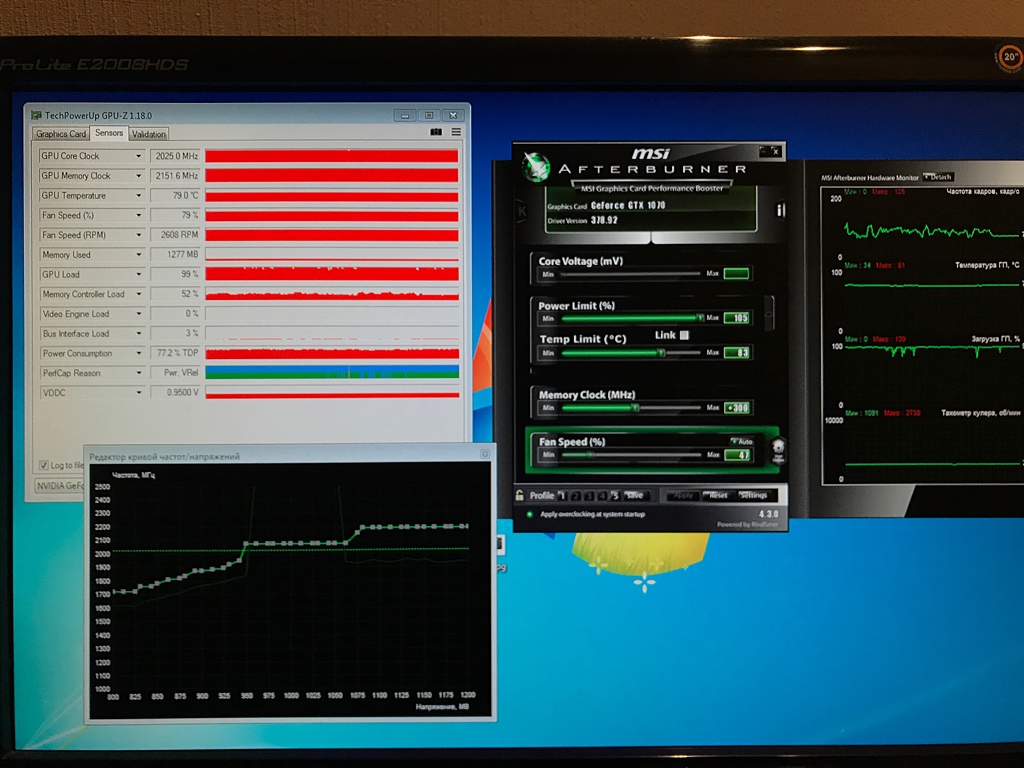Open the PerfCap Reason sensor dropdown
Screen dimensions: 1024x768
[138, 373]
